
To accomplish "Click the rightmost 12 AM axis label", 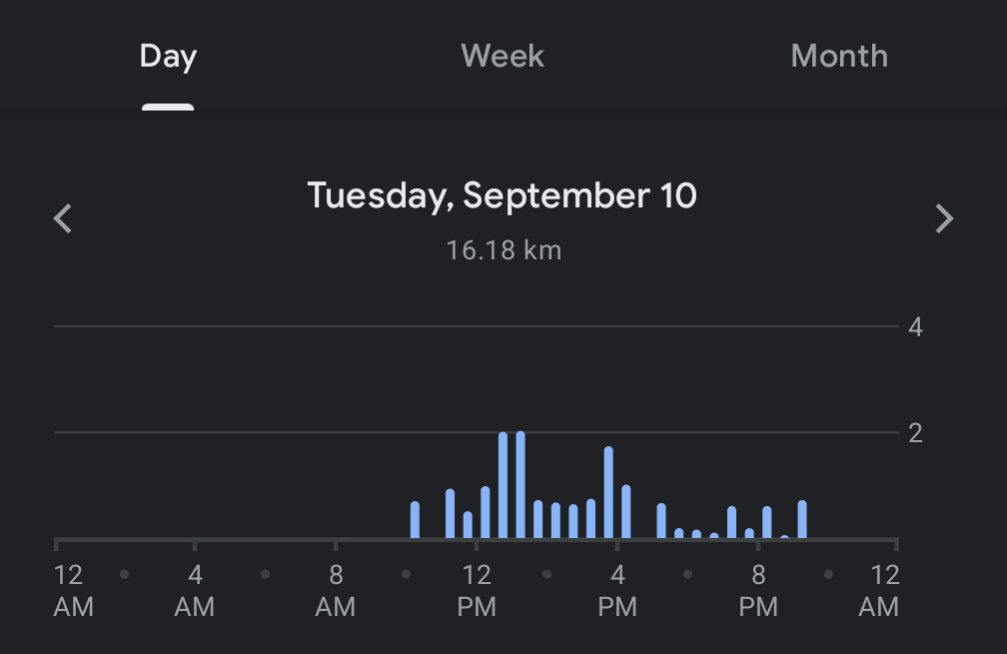I will tap(878, 591).
